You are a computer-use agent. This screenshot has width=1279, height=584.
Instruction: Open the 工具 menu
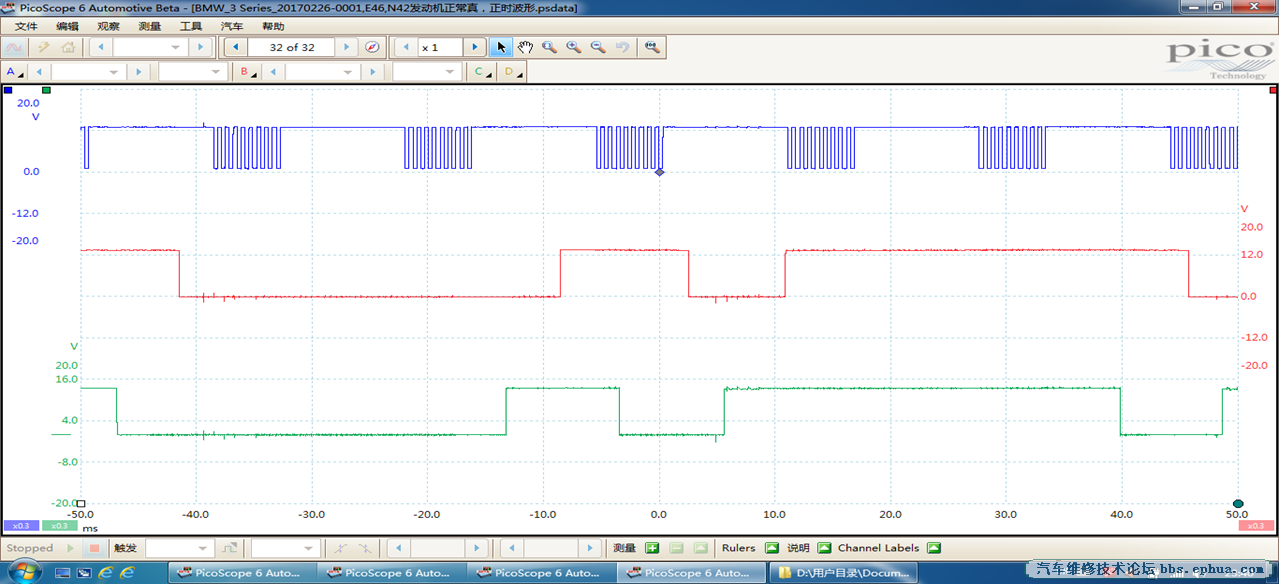click(x=190, y=26)
